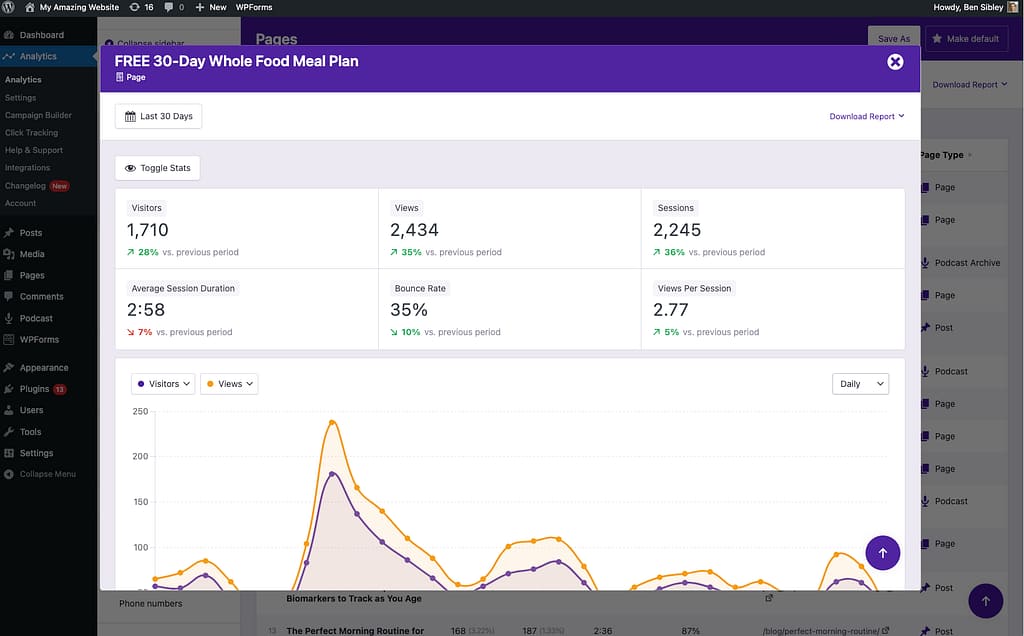Click the updates icon showing 16
1024x636 pixels.
click(x=139, y=7)
